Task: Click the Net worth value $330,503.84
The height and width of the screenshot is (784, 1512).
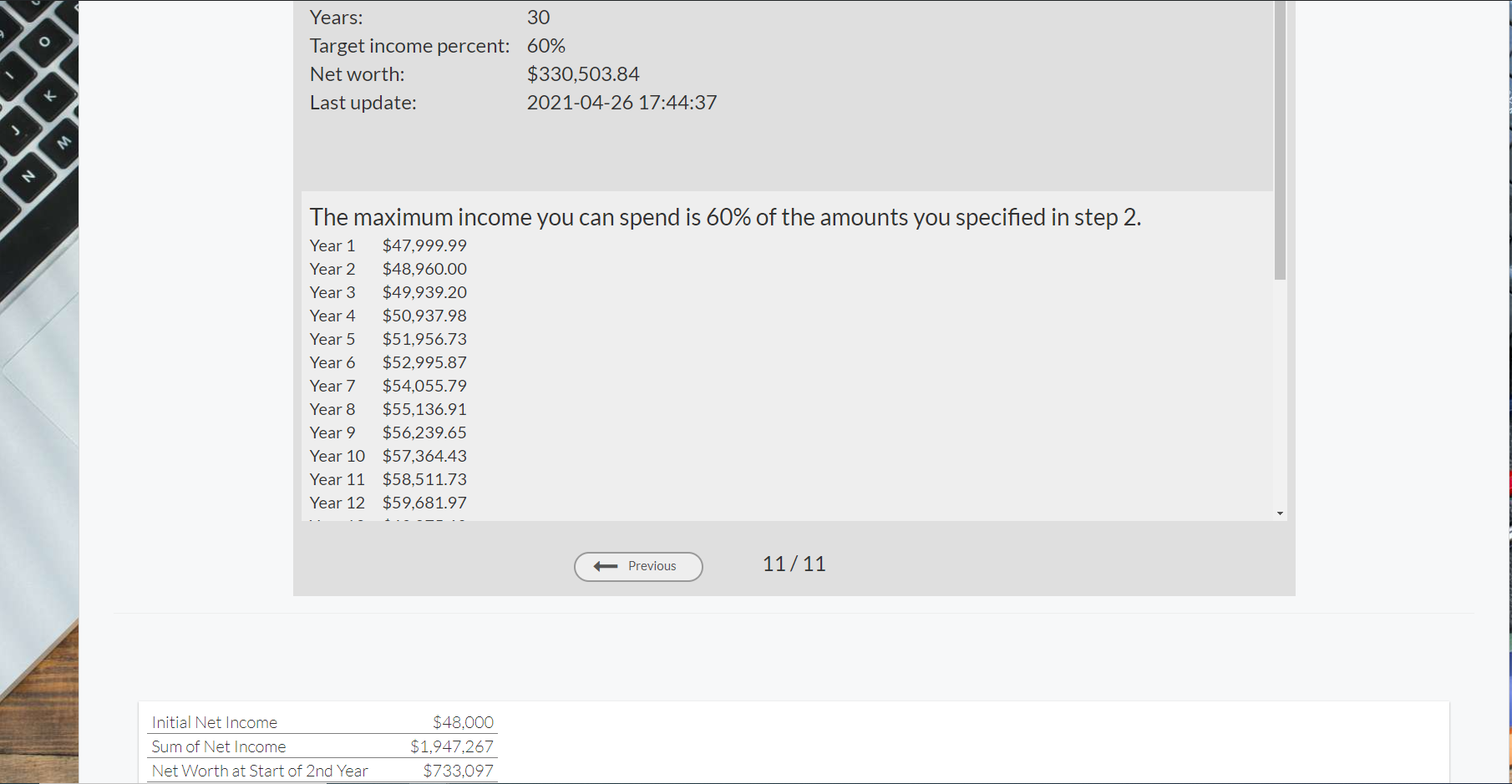Action: point(582,74)
